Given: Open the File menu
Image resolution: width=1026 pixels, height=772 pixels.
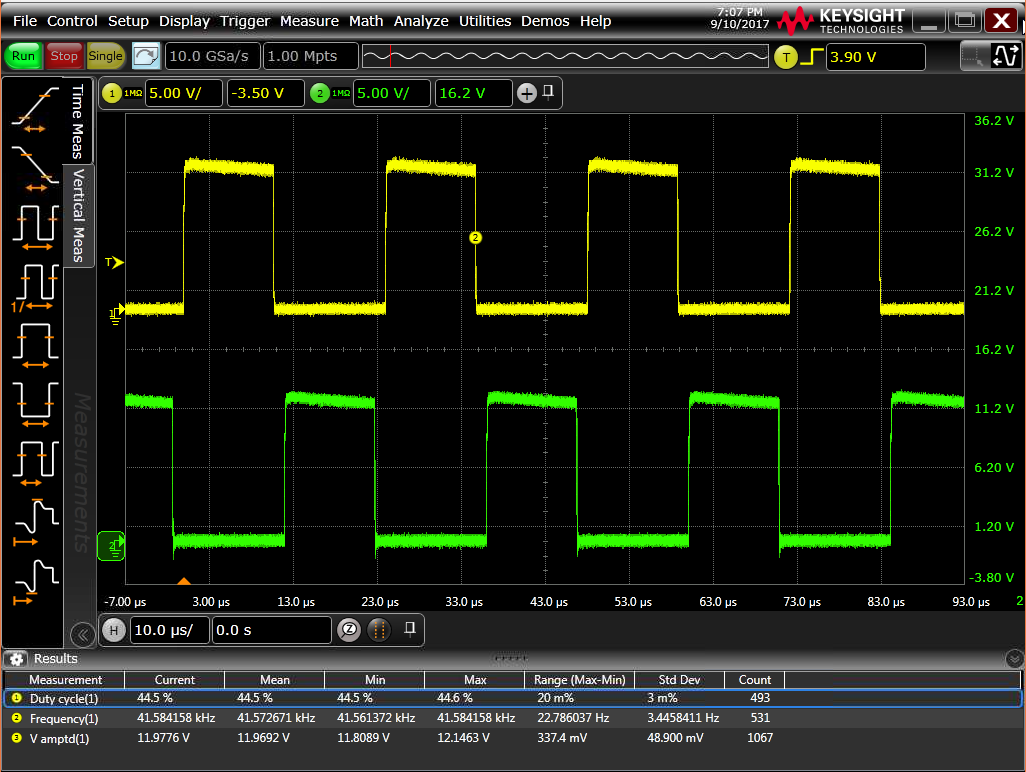Looking at the screenshot, I should [25, 21].
